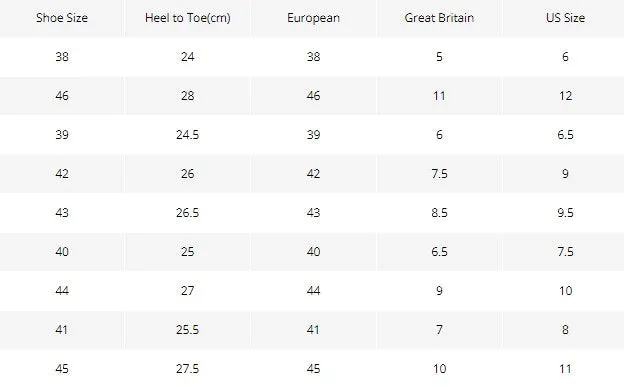Select European size 39 cell
The height and width of the screenshot is (387, 624).
pos(313,135)
